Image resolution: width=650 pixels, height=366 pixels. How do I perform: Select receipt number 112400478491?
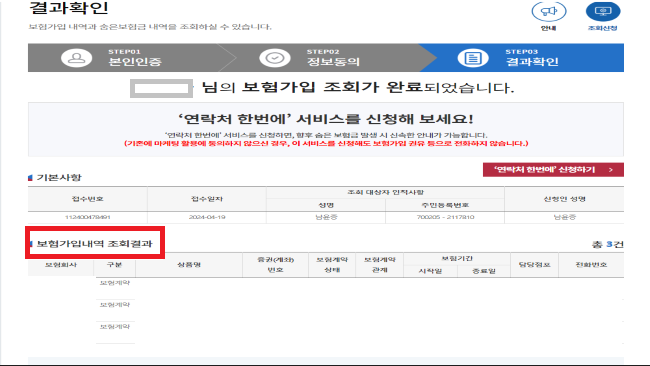pos(87,217)
